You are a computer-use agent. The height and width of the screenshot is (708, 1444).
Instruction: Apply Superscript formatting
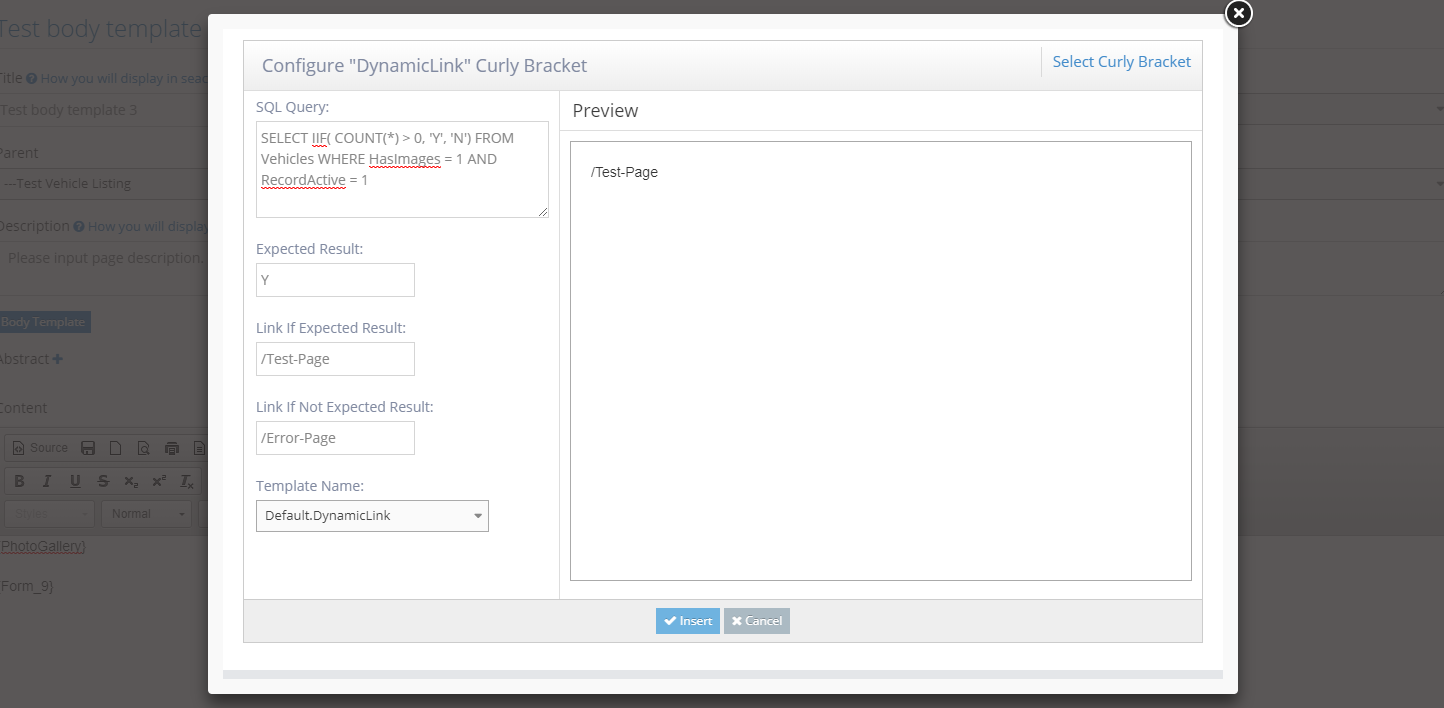[x=159, y=481]
